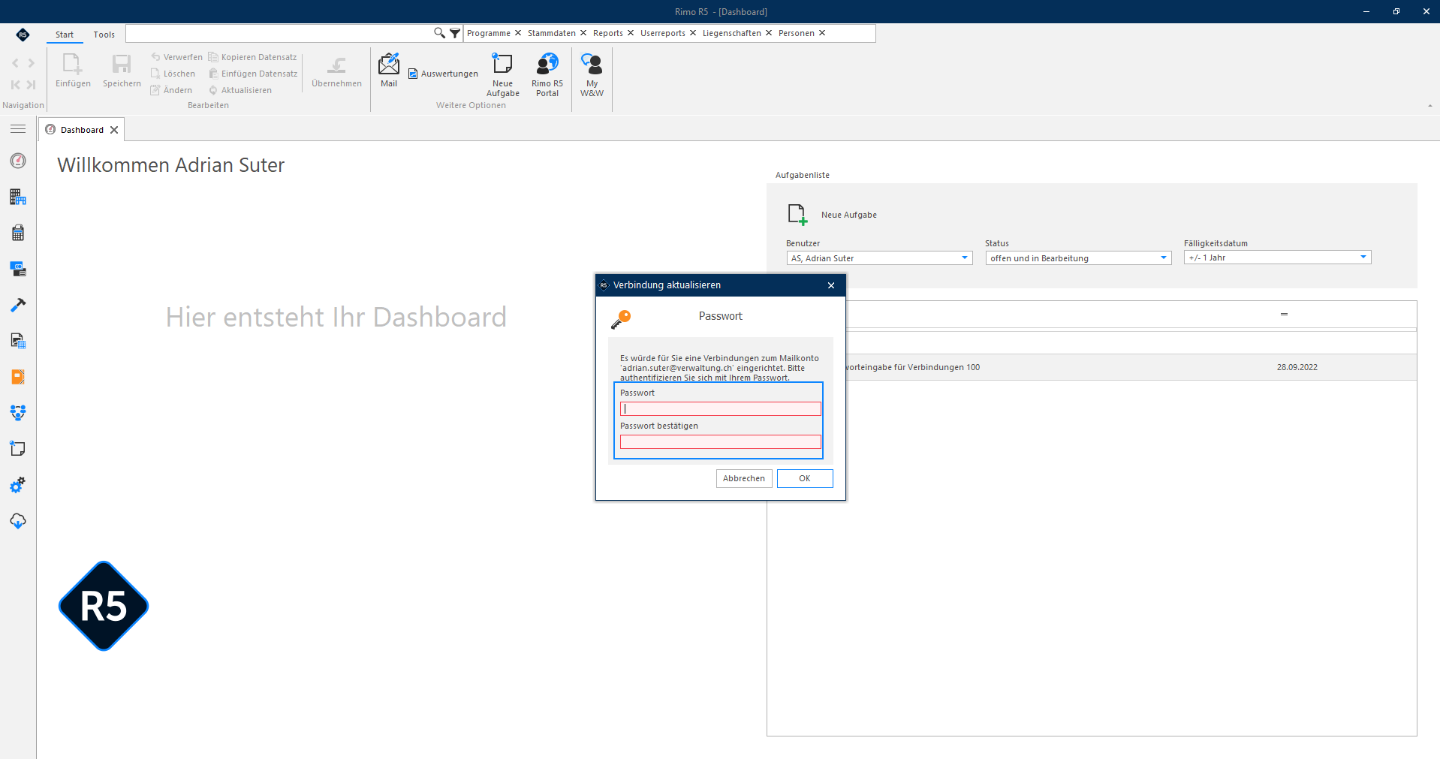Open My W&W in the ribbon
The height and width of the screenshot is (759, 1440).
coord(592,75)
